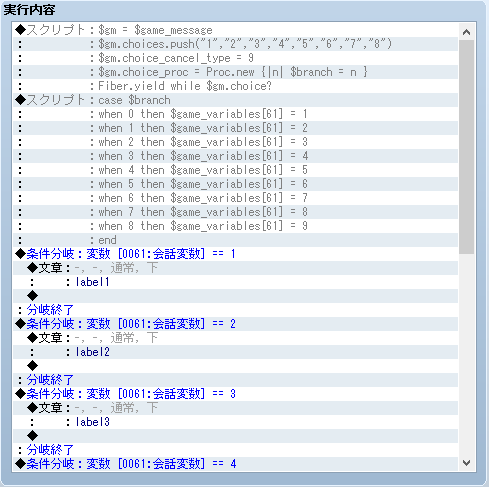Select the line 'when 6 then $game_variables[61] = 7'
Image resolution: width=489 pixels, height=487 pixels.
pos(236,198)
